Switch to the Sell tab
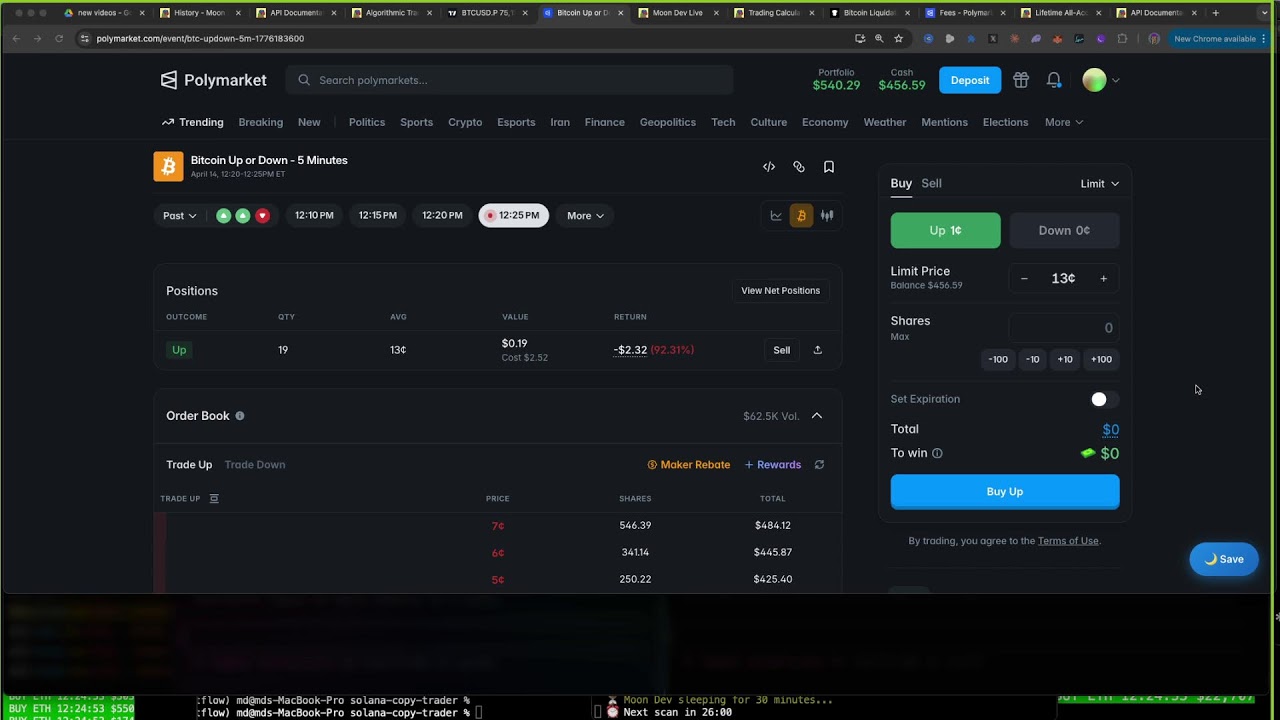The image size is (1280, 720). (931, 183)
